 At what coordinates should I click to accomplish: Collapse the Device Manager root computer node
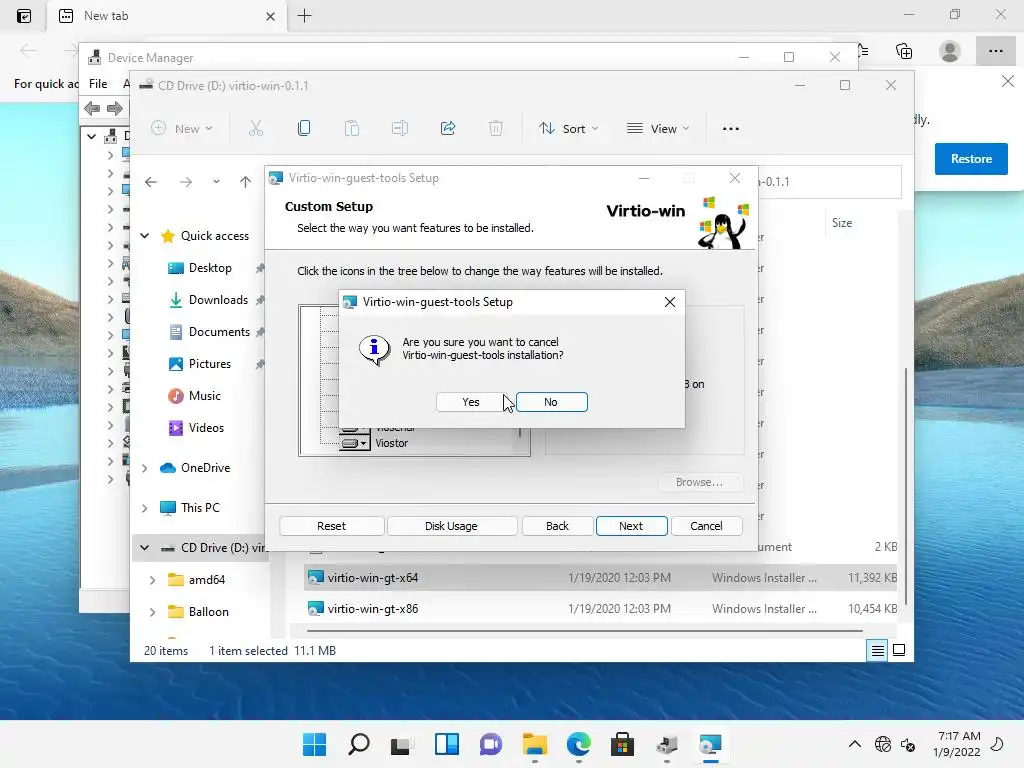(91, 136)
